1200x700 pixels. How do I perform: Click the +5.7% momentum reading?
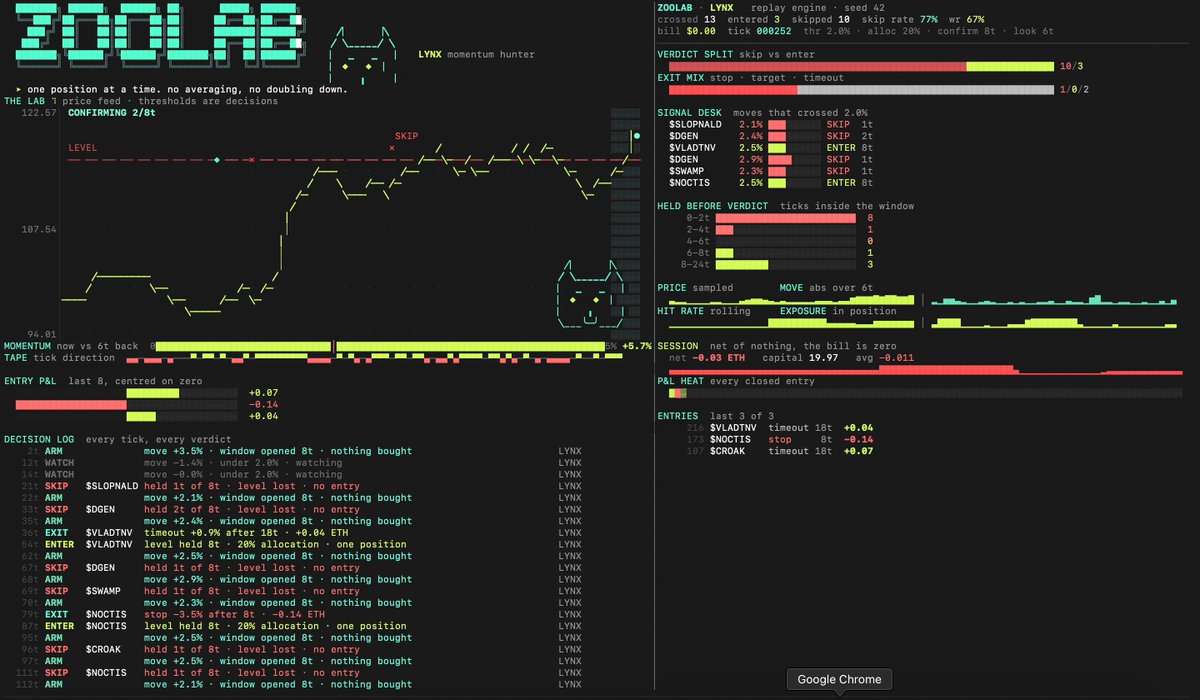(x=636, y=346)
